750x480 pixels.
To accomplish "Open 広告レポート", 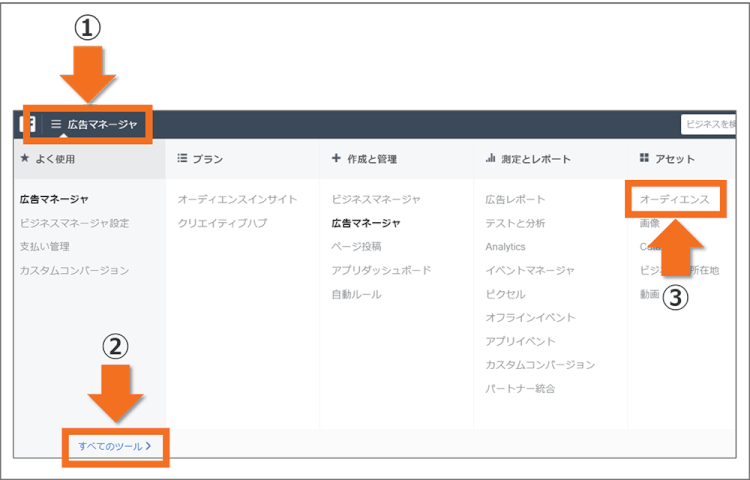I will (x=515, y=199).
